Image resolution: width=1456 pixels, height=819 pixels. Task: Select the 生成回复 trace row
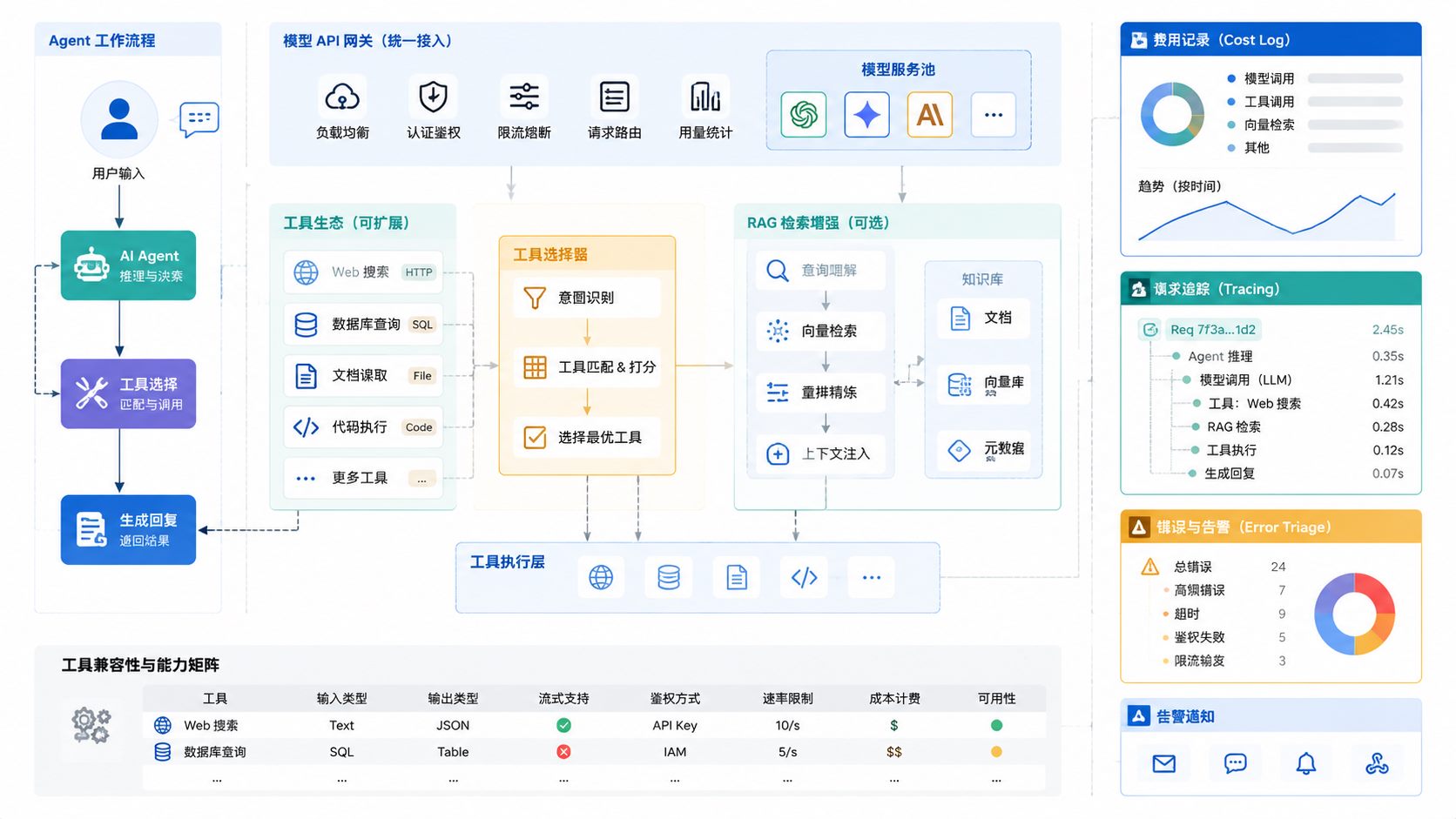coord(1296,474)
